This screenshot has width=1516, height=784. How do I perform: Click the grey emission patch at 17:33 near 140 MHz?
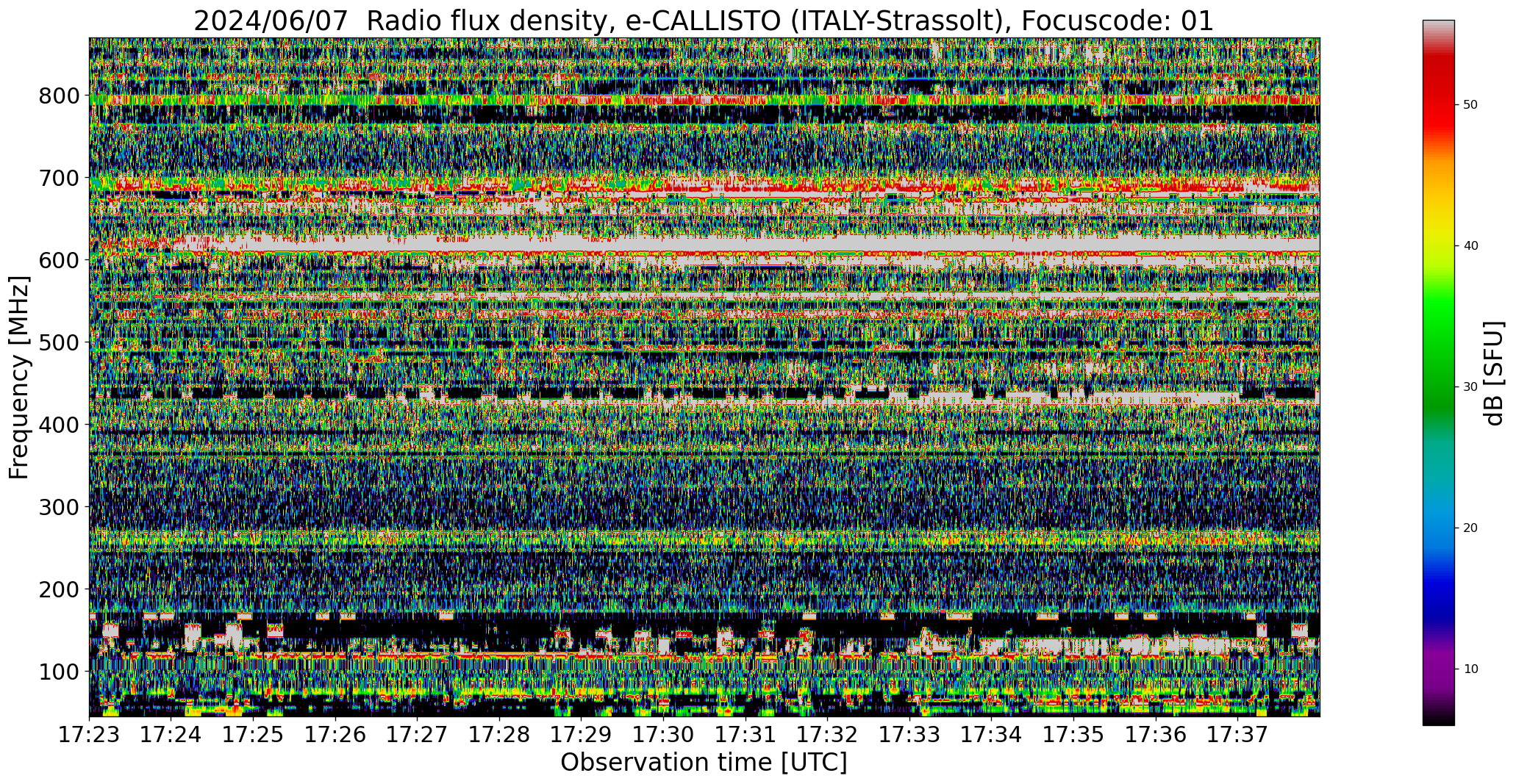point(928,641)
